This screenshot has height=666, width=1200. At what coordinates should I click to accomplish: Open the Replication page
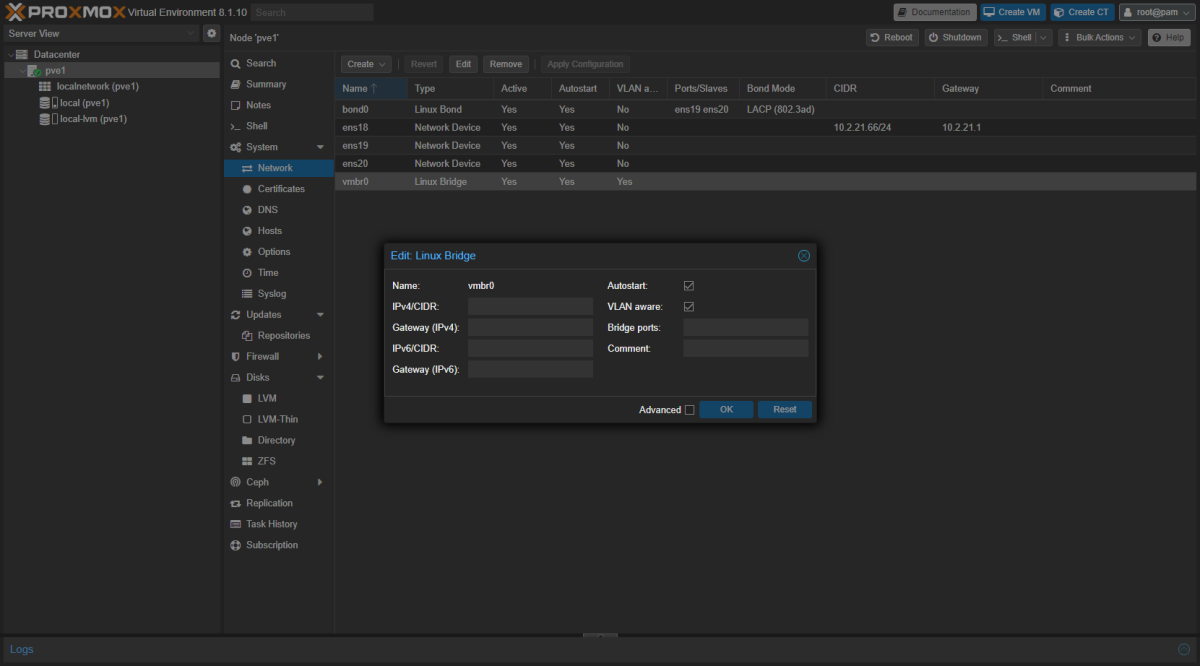pos(269,503)
